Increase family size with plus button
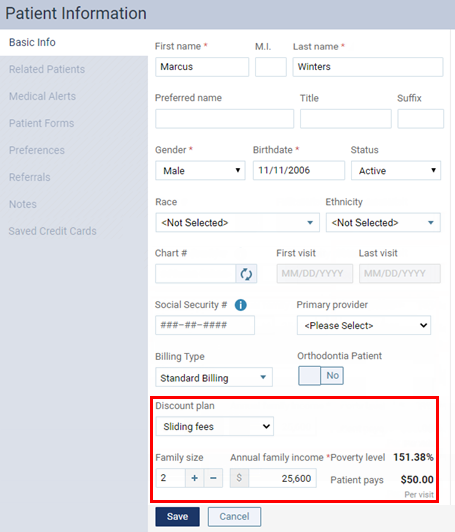The width and height of the screenshot is (455, 532). point(194,478)
